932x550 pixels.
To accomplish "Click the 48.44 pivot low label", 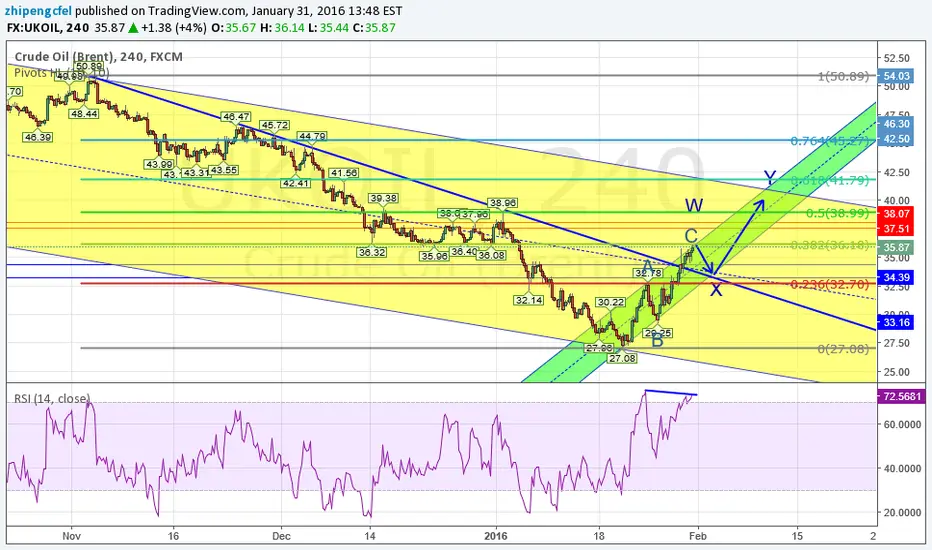I will coord(84,114).
